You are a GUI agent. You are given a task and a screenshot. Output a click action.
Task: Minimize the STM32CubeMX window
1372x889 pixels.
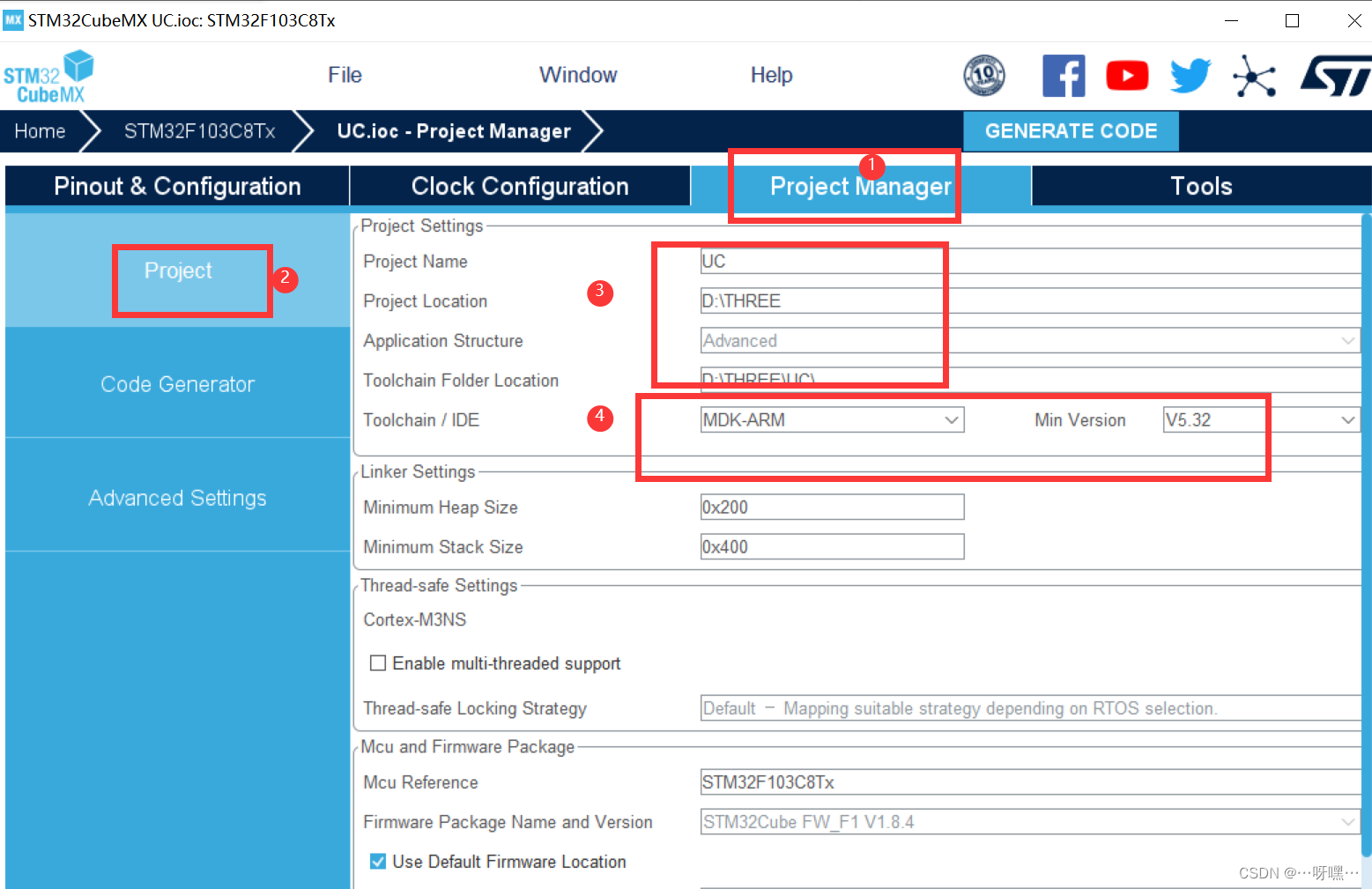click(x=1231, y=20)
